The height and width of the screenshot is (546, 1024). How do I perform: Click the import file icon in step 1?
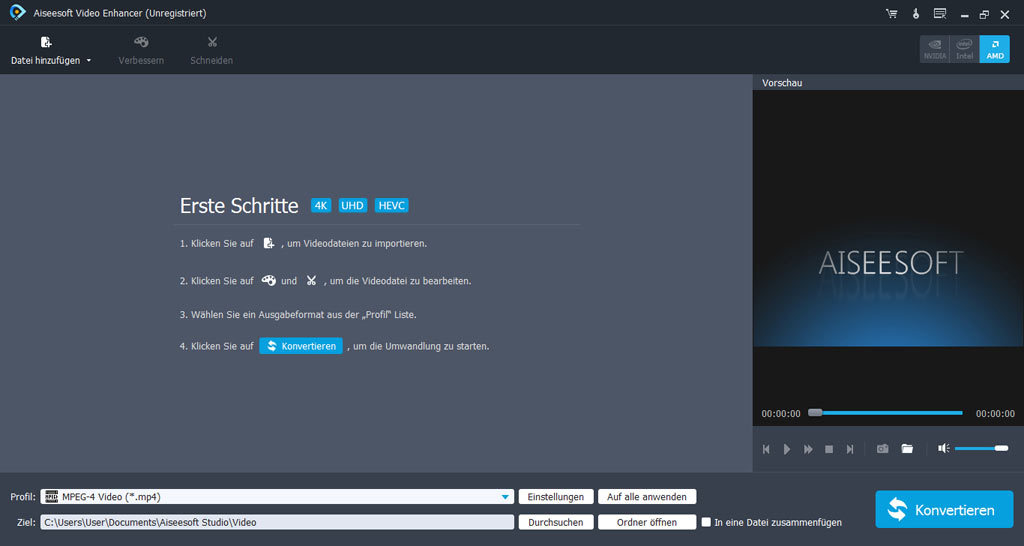click(x=268, y=243)
